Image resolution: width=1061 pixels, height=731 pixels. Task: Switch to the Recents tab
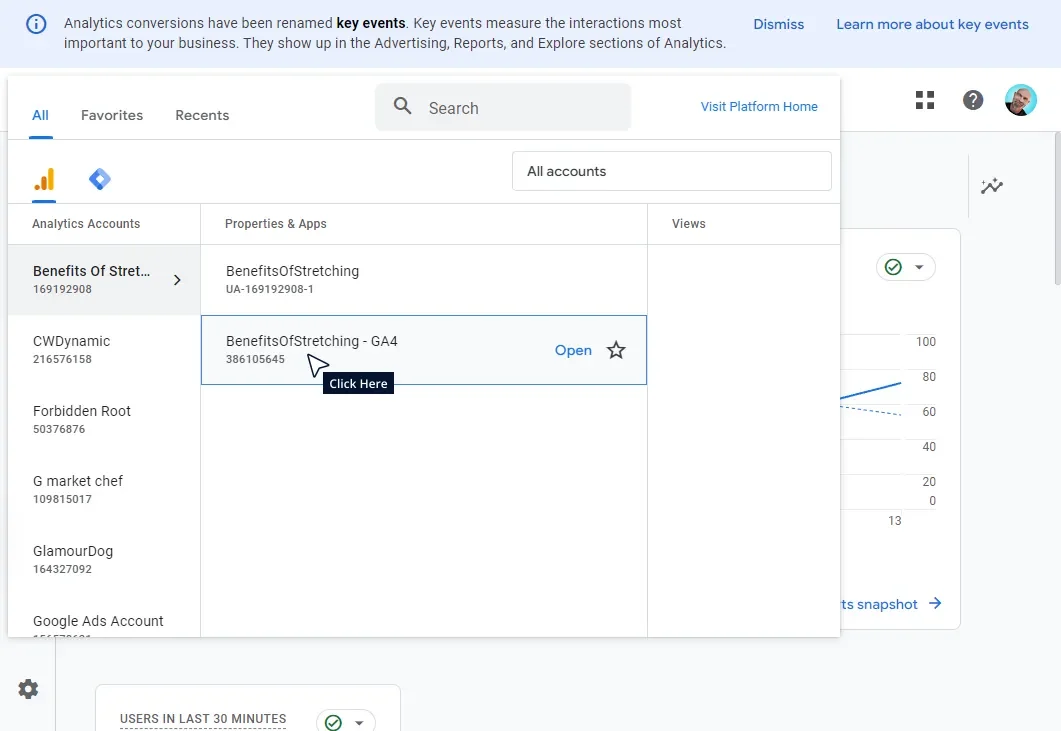click(202, 115)
